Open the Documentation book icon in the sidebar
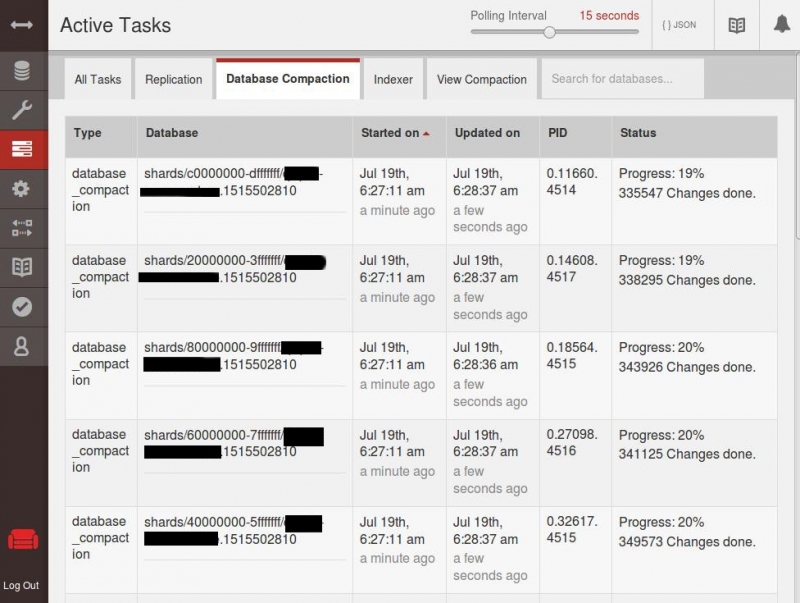The width and height of the screenshot is (800, 603). tap(22, 267)
